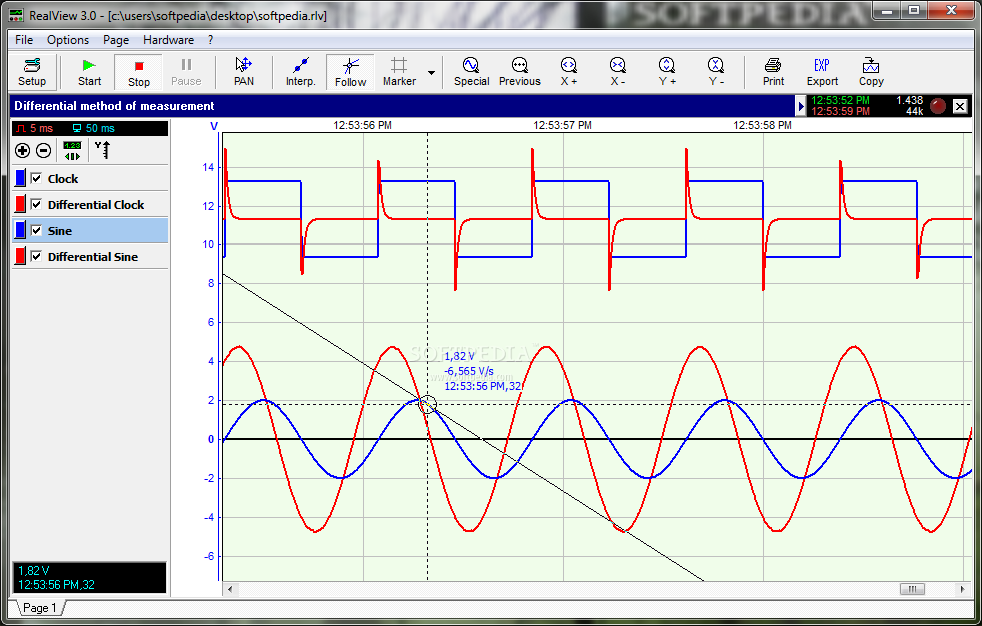Select the Differential Clock channel row

tap(90, 205)
